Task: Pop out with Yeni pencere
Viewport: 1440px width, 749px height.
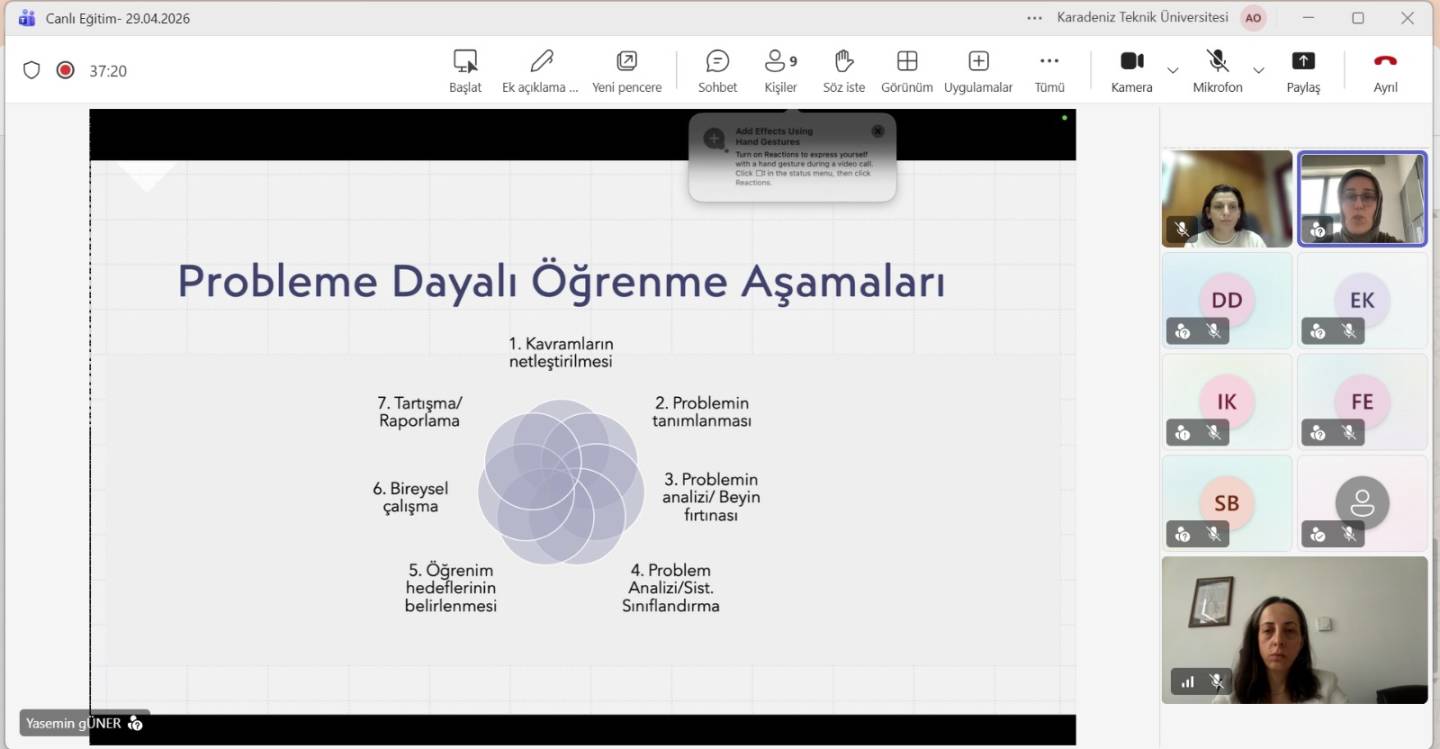Action: click(x=626, y=70)
